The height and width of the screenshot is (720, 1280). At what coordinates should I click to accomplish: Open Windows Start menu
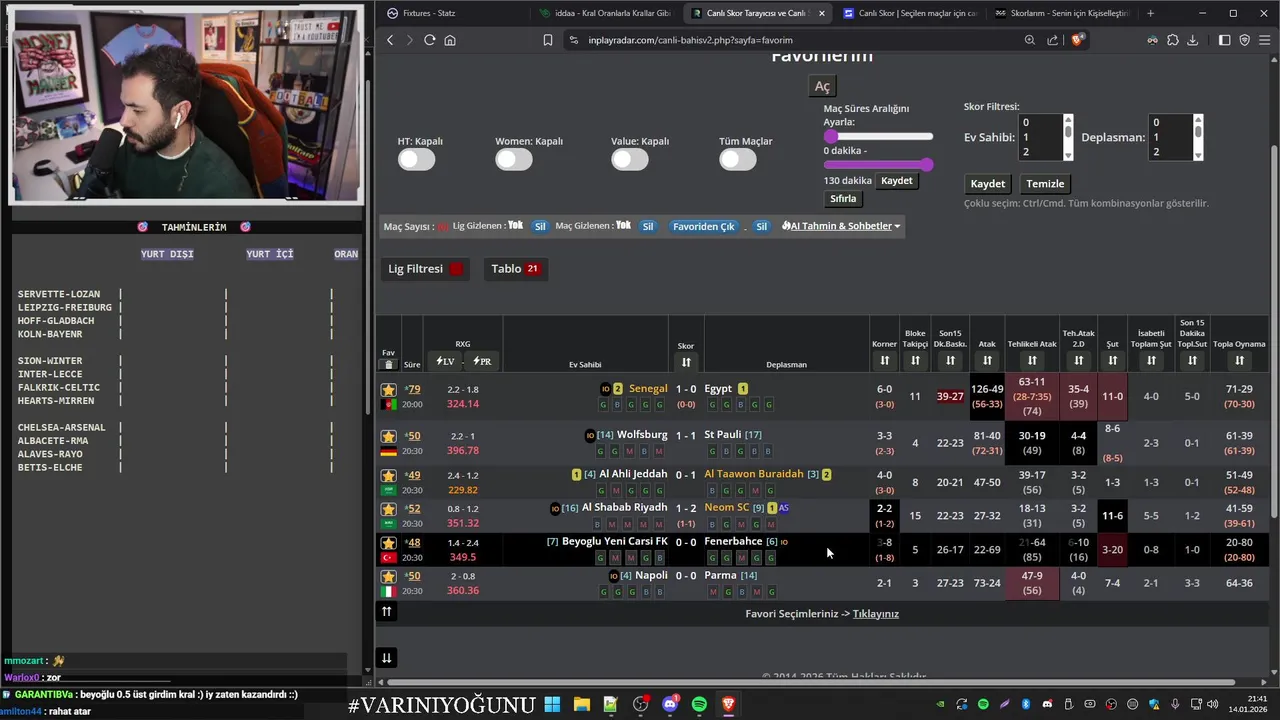tap(552, 705)
